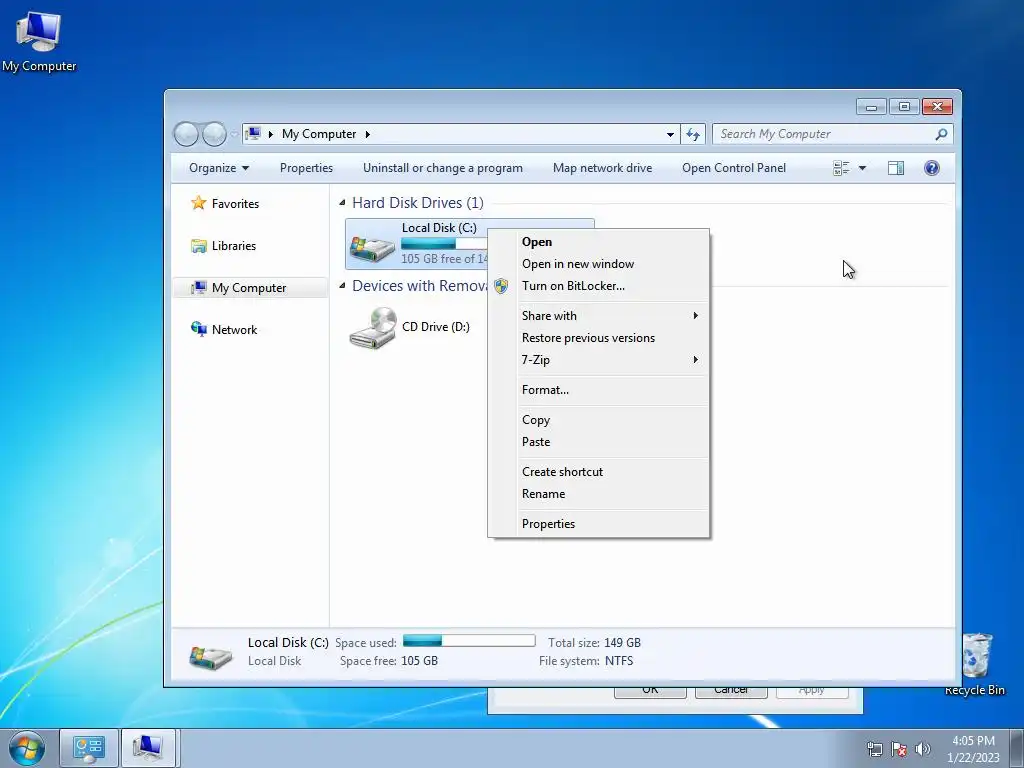Select the My Computer taskbar button
The height and width of the screenshot is (768, 1024).
pos(148,748)
